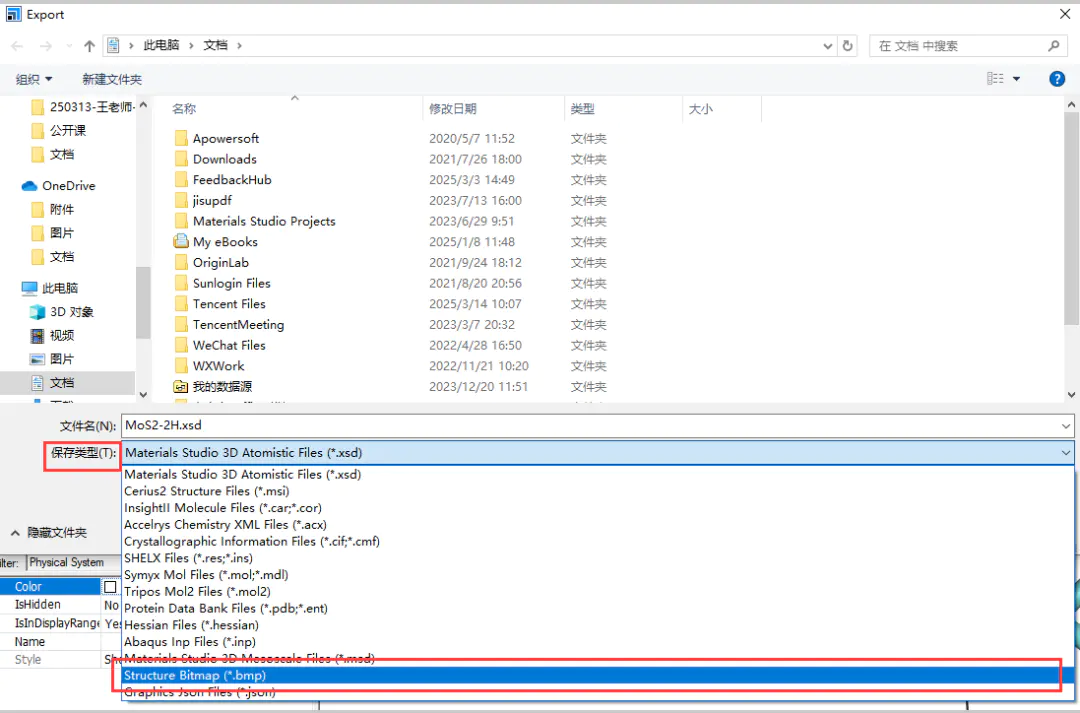Choose Abaqus Inp Files (*.inp)
The height and width of the screenshot is (713, 1080).
(189, 642)
